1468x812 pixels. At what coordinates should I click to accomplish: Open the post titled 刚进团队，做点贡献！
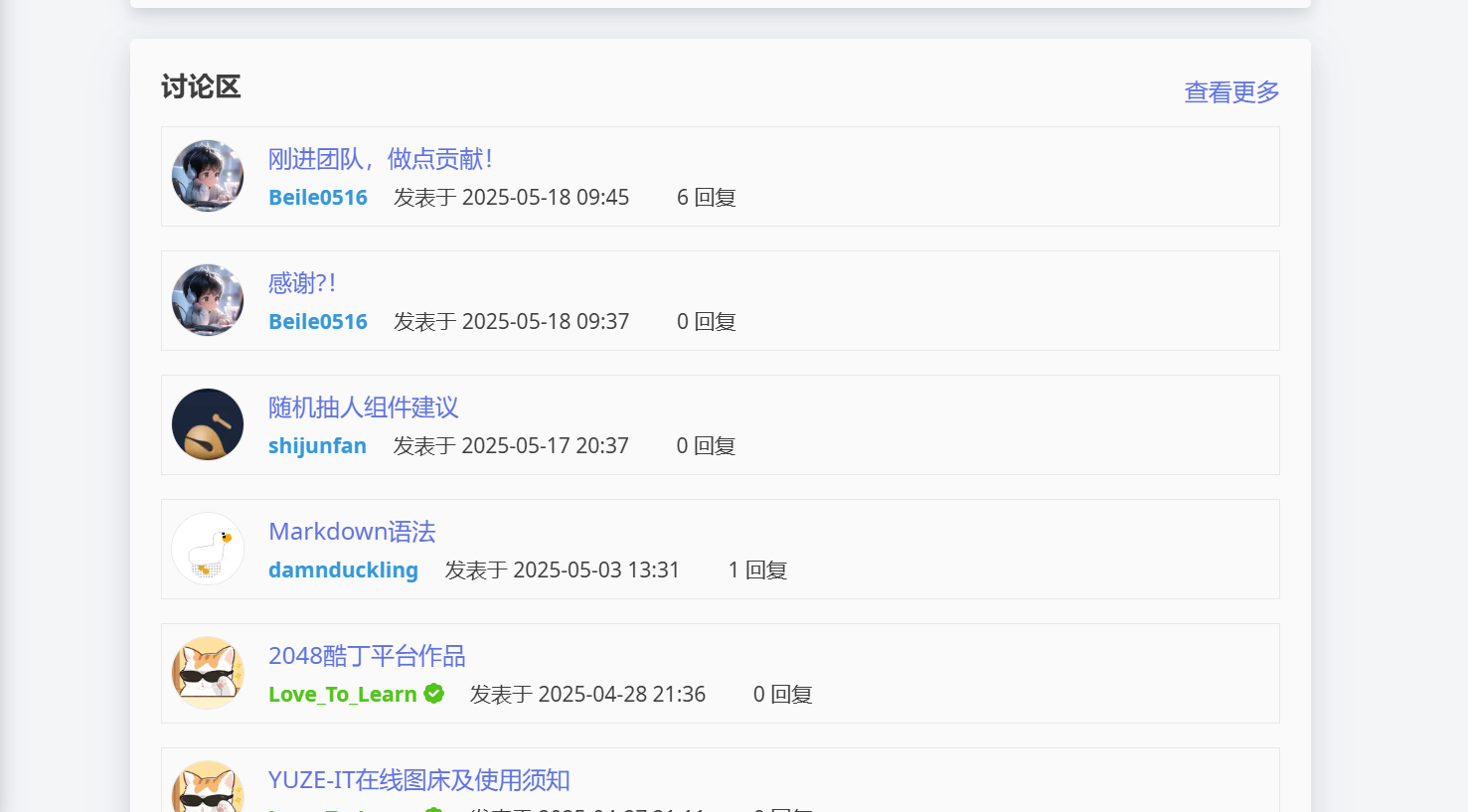(380, 159)
